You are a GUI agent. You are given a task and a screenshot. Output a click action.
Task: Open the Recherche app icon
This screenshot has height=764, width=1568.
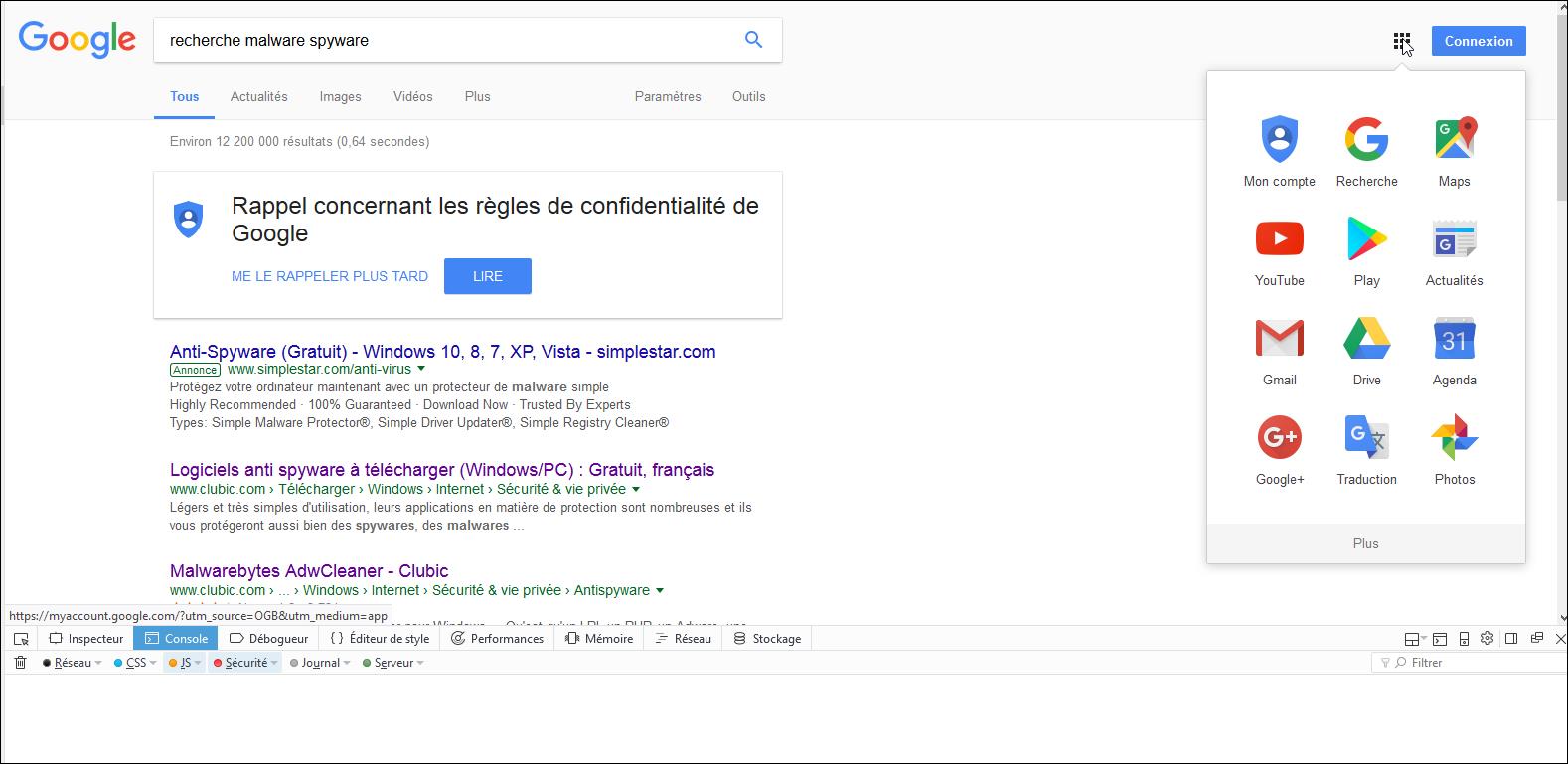pos(1367,151)
